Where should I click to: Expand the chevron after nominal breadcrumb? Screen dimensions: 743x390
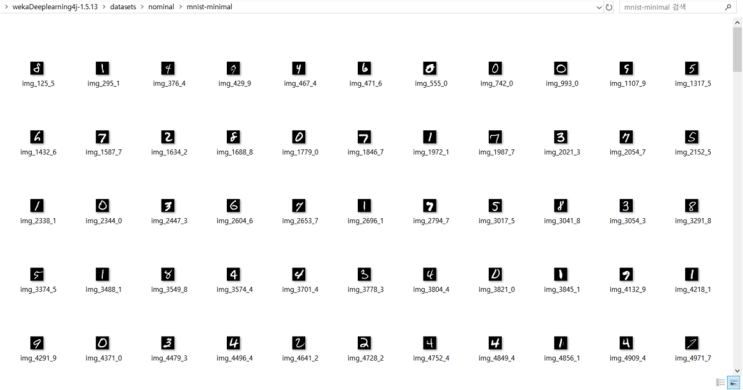pos(181,7)
